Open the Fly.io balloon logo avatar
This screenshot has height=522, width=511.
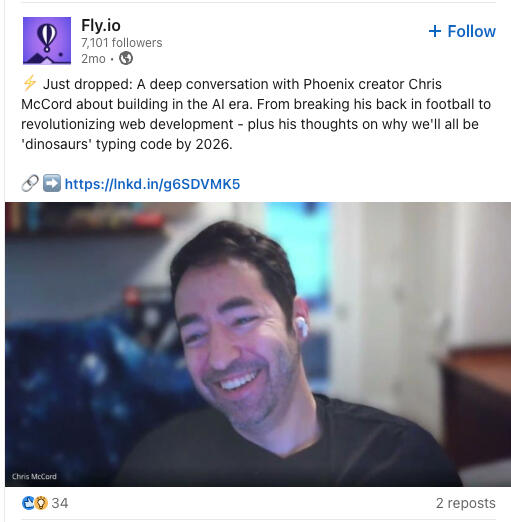(47, 40)
